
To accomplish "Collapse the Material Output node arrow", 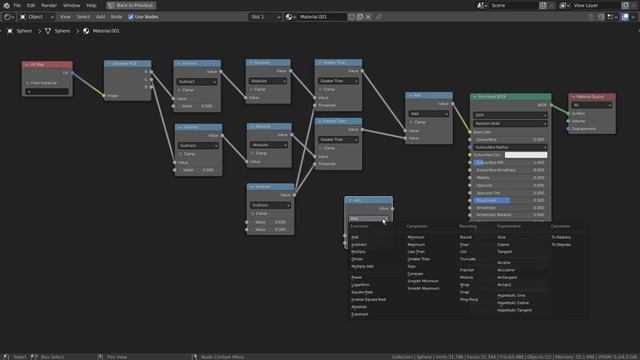I will point(573,97).
